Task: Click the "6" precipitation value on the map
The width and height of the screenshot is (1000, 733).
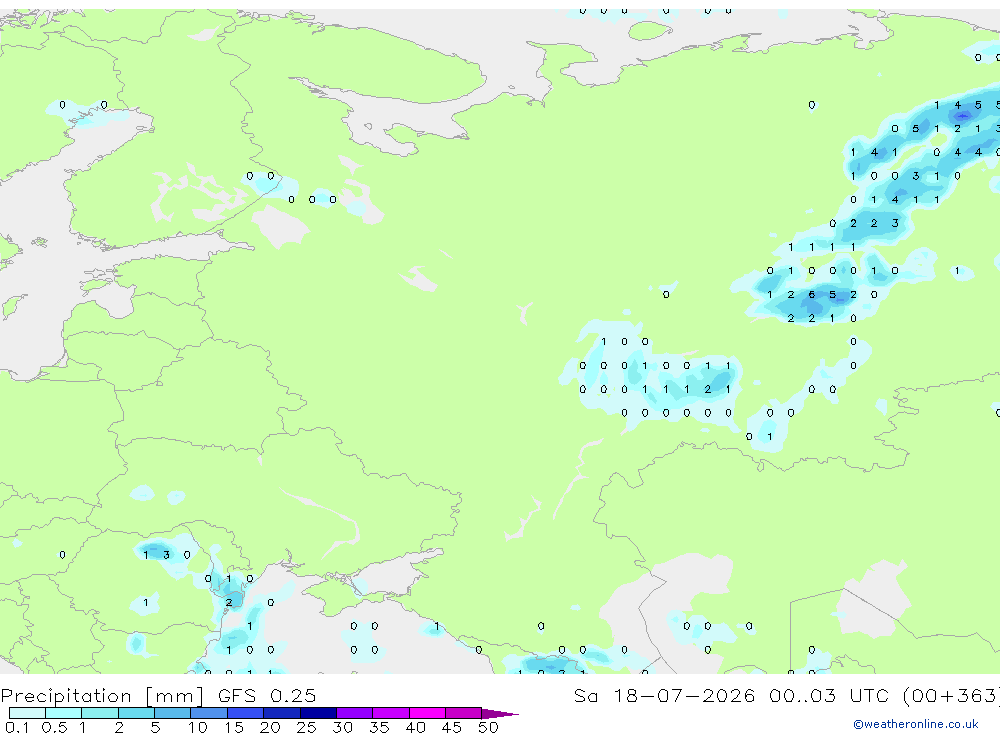Action: point(811,295)
